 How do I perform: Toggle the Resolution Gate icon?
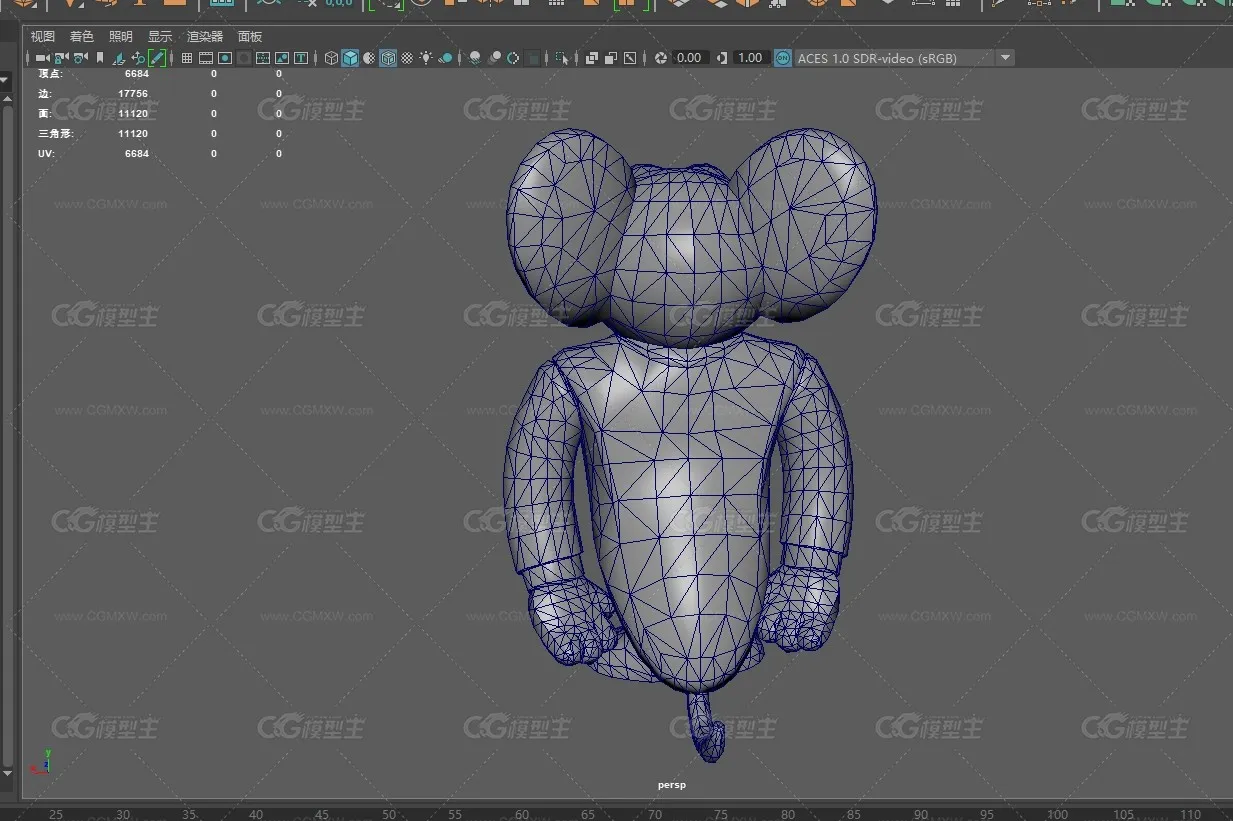225,58
